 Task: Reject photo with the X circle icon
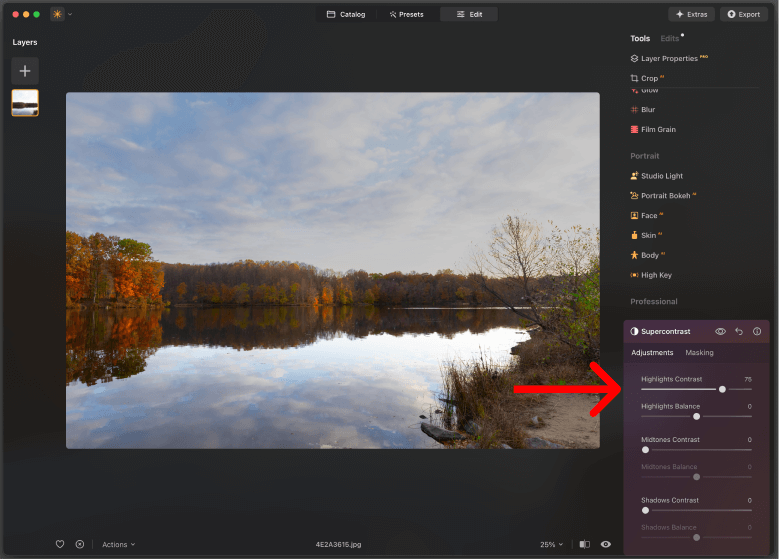(x=79, y=544)
